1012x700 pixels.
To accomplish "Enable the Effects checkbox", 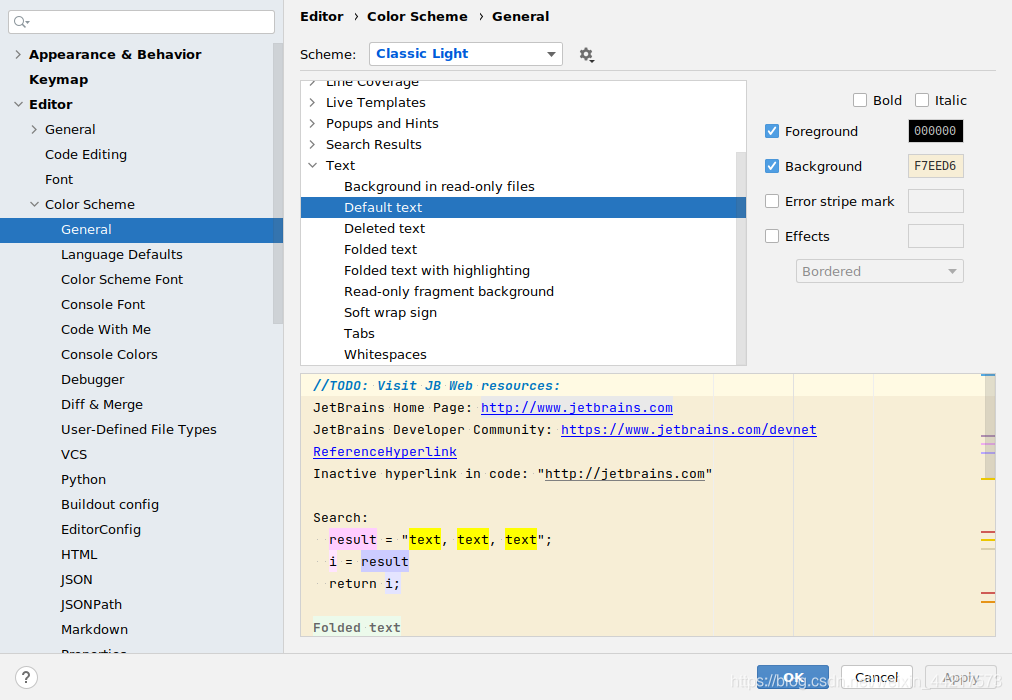I will pos(772,236).
